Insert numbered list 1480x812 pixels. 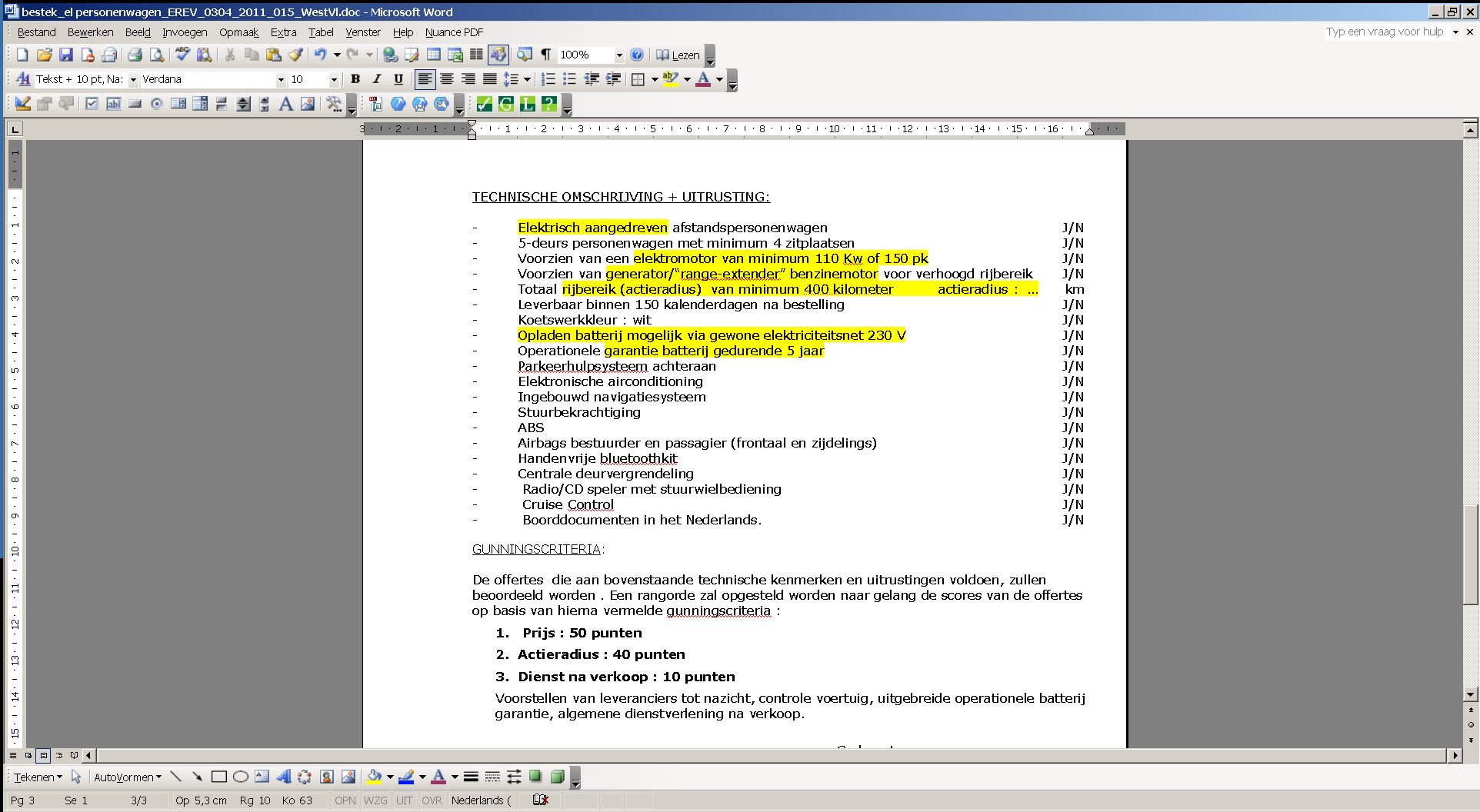click(548, 79)
